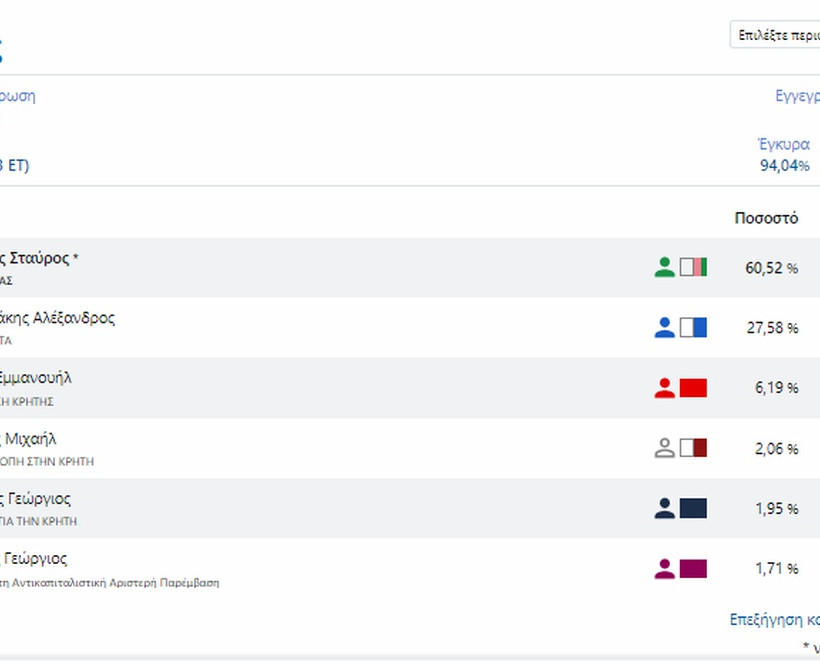The width and height of the screenshot is (820, 662).
Task: Click the green person icon for Σταύρος
Action: pyautogui.click(x=664, y=267)
